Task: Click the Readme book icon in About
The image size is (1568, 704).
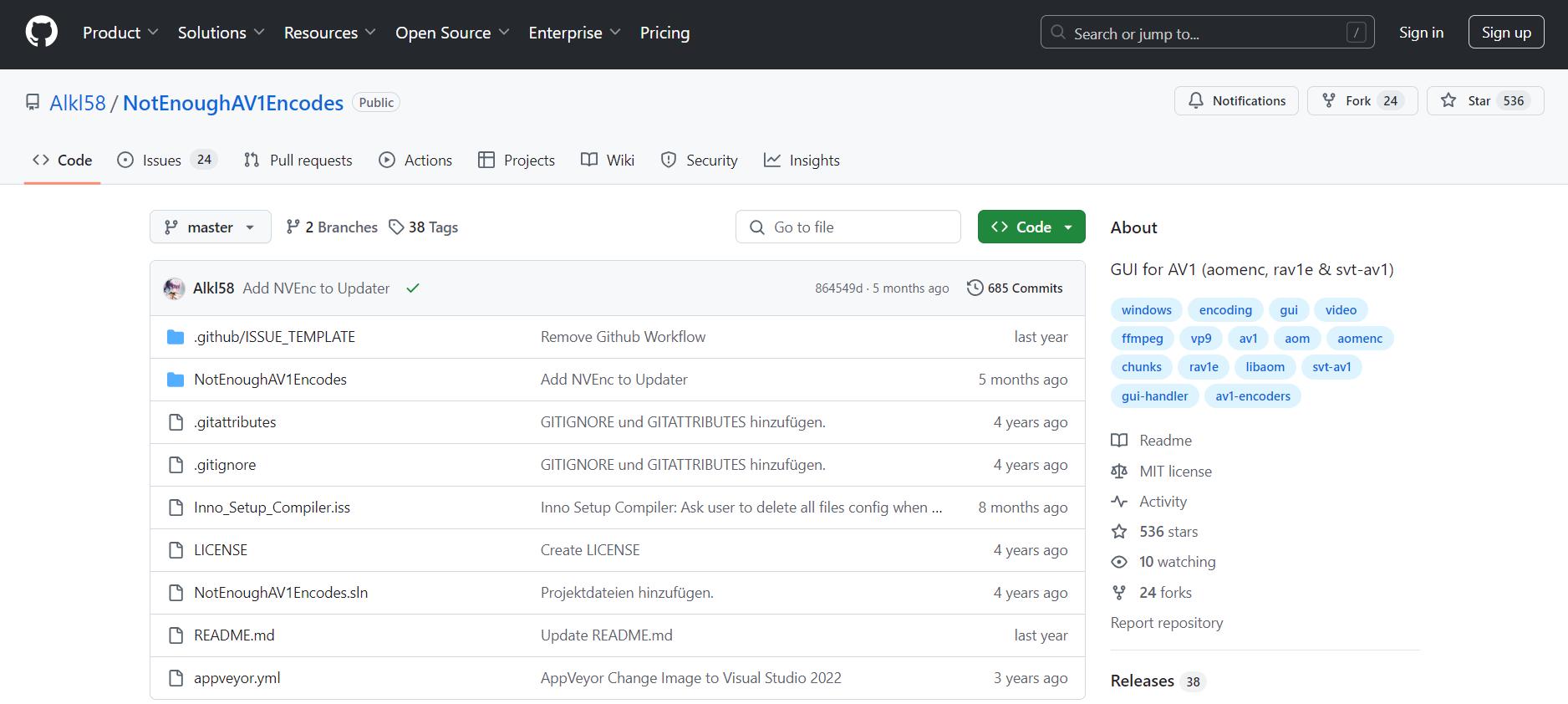Action: (x=1119, y=441)
